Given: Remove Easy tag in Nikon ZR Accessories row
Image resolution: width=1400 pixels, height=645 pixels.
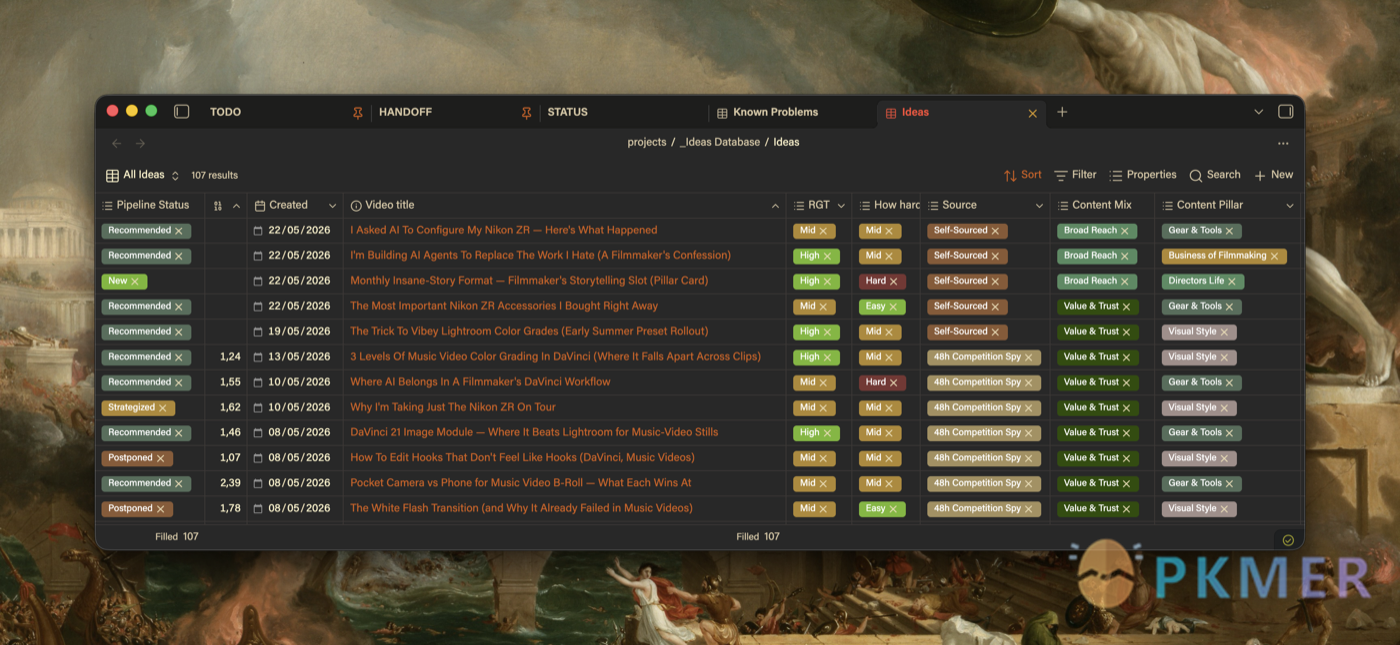Looking at the screenshot, I should pos(893,307).
